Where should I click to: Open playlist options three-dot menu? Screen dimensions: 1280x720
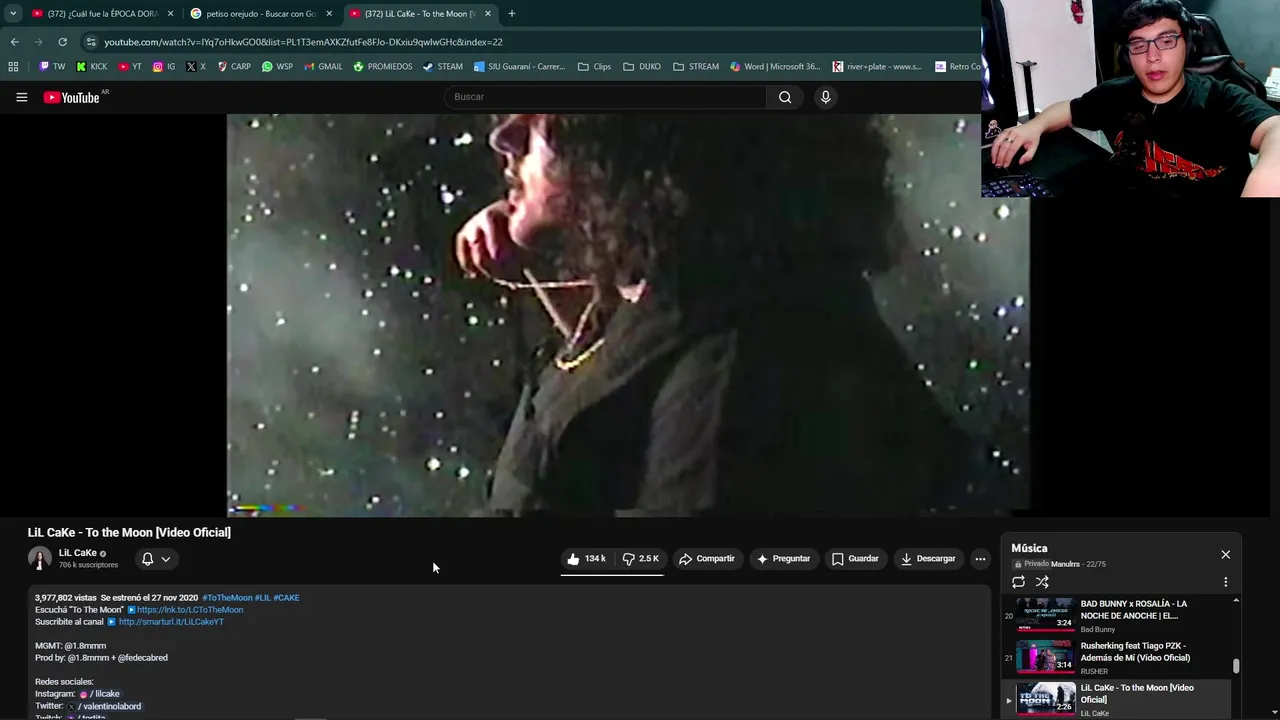[1225, 582]
